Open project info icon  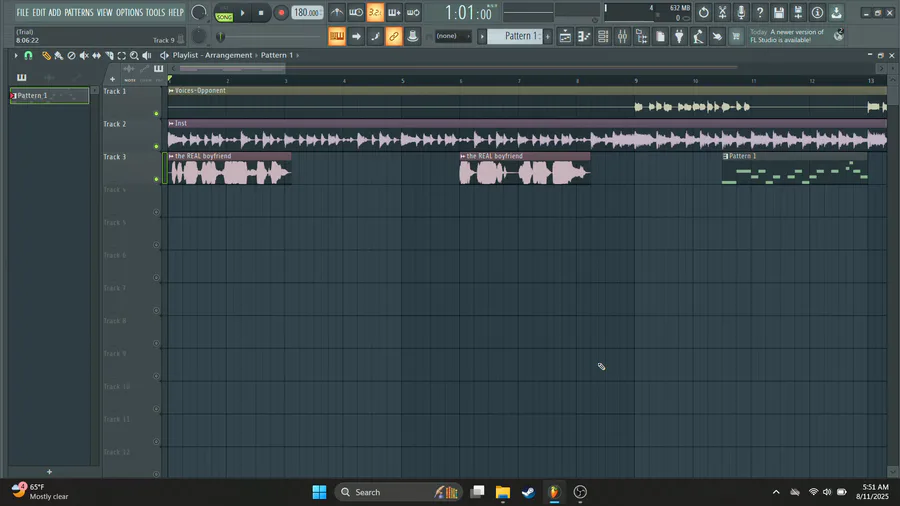pos(817,12)
